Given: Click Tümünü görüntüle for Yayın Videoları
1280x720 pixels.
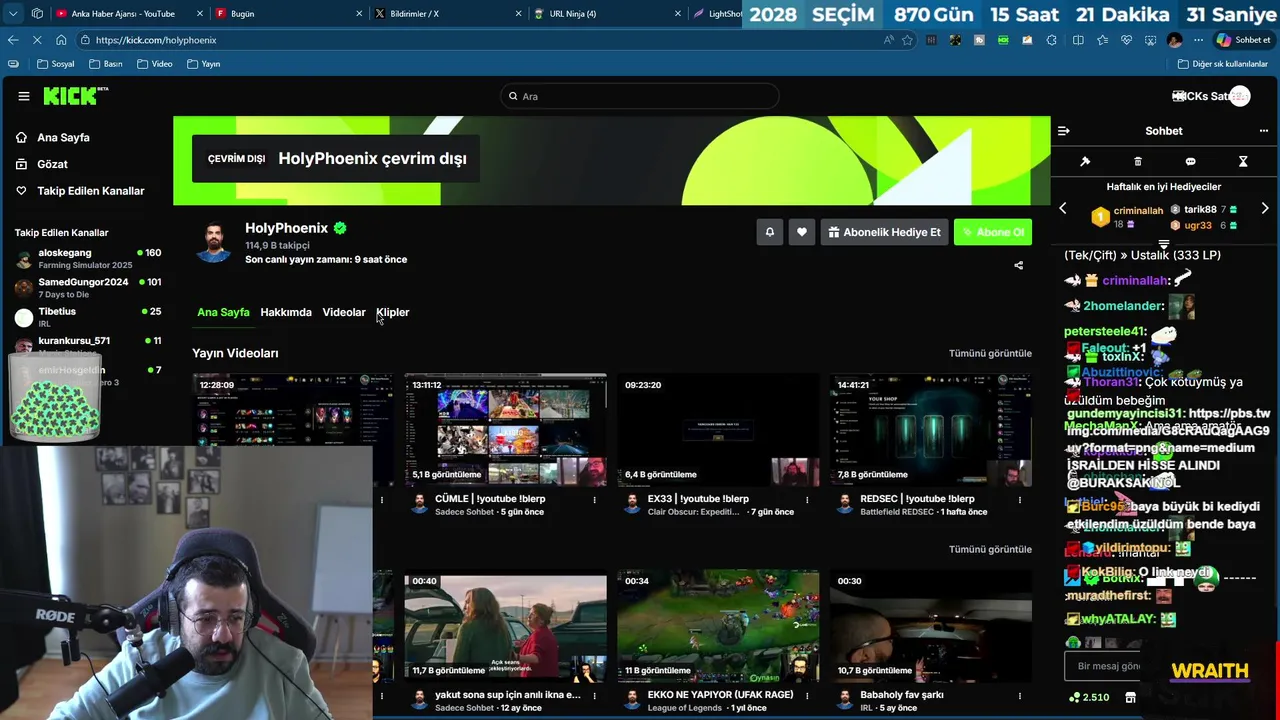Looking at the screenshot, I should click(x=990, y=353).
